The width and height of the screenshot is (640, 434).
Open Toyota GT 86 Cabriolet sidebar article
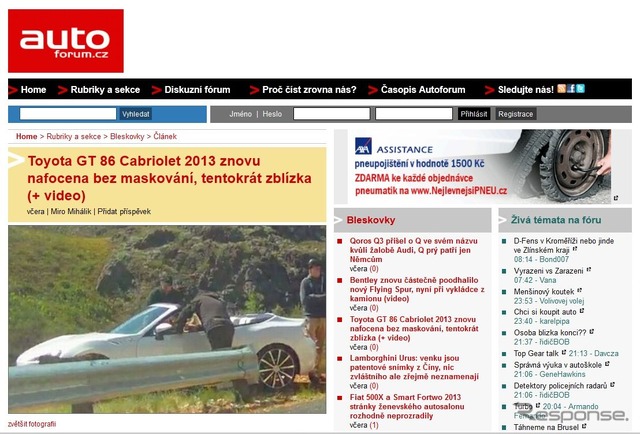(x=414, y=328)
